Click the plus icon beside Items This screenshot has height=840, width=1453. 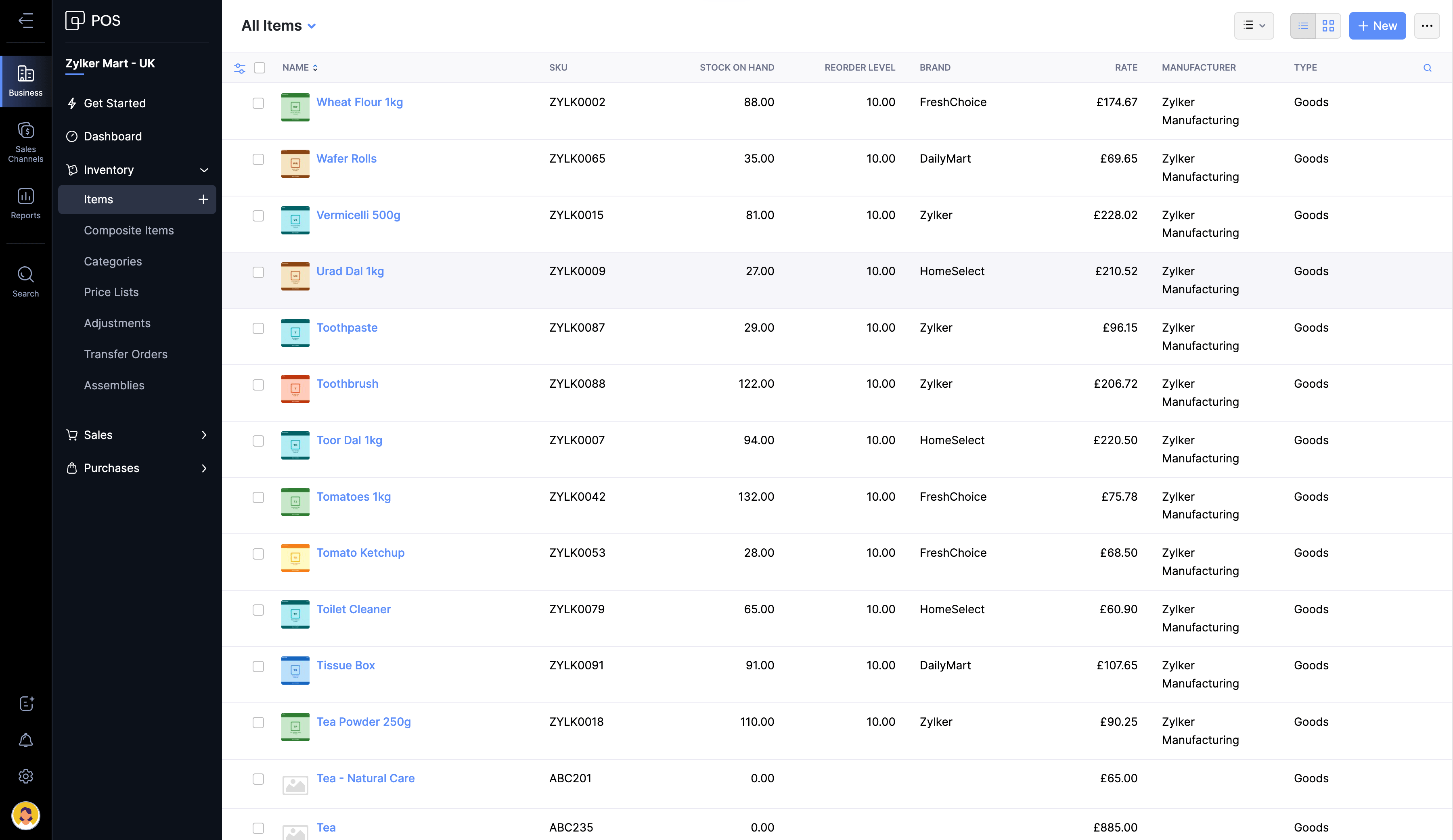[x=203, y=199]
